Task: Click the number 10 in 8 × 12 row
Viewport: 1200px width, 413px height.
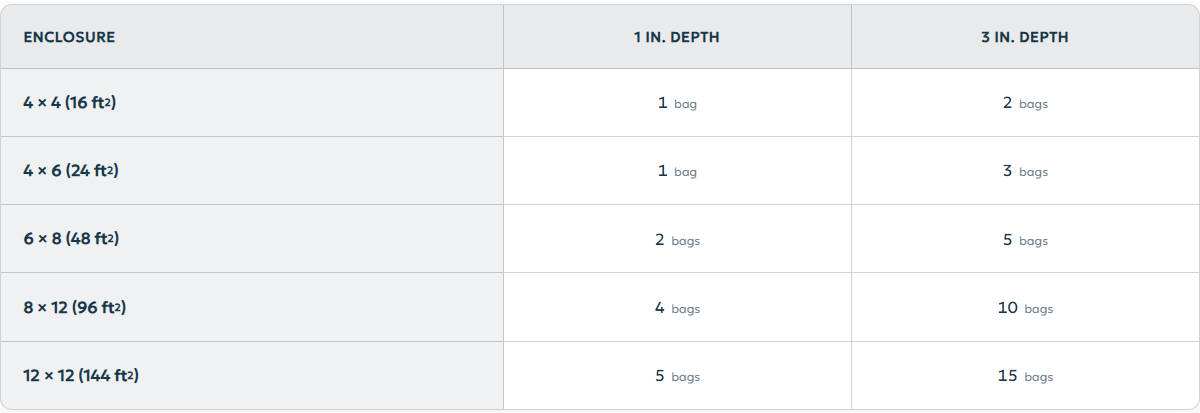Action: point(1007,308)
